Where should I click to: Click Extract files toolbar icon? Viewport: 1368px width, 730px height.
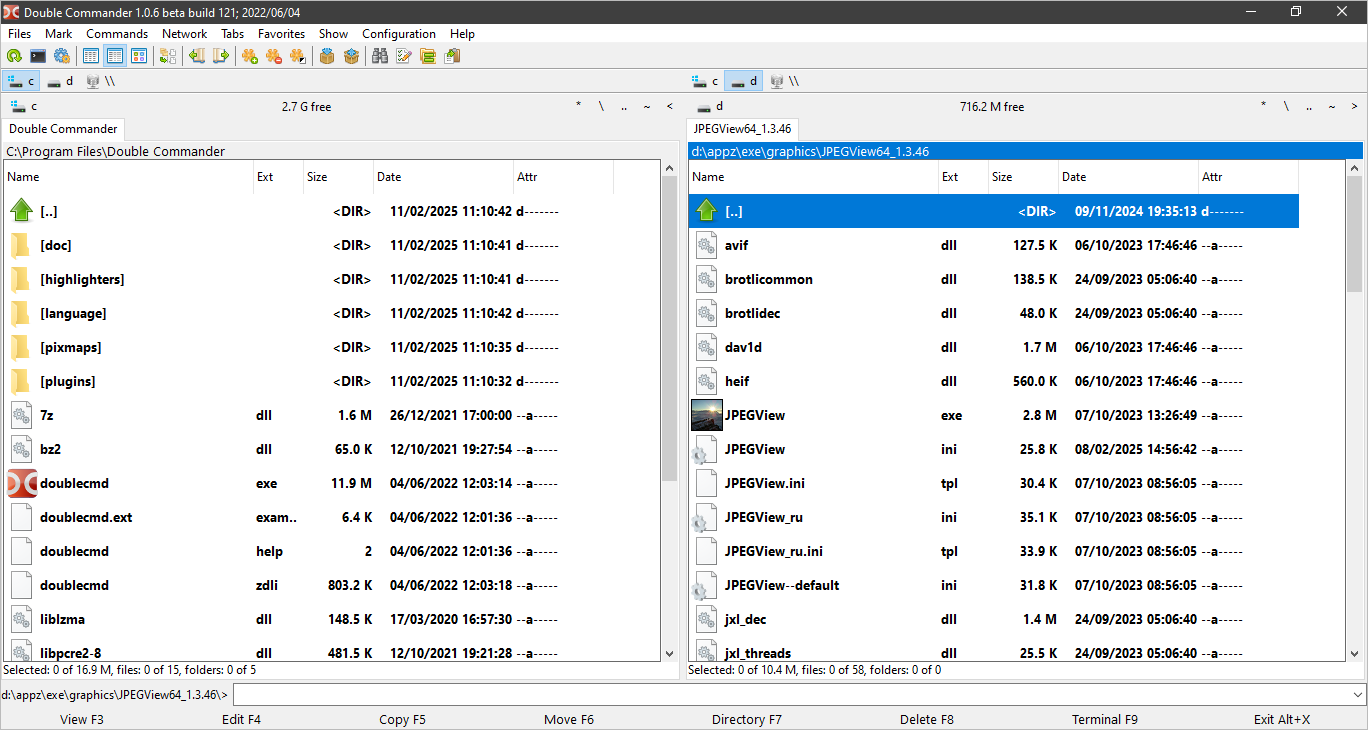[x=351, y=56]
